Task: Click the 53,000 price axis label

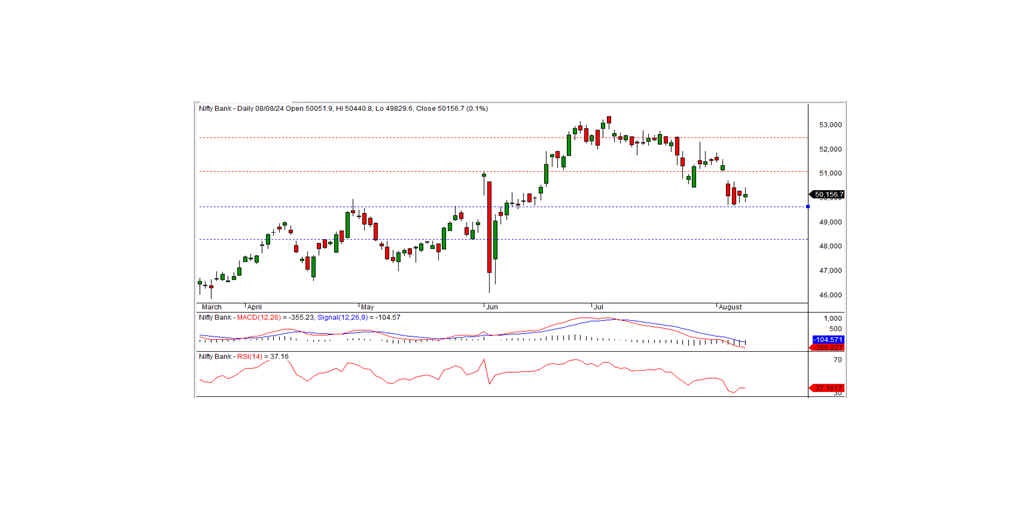Action: tap(830, 124)
